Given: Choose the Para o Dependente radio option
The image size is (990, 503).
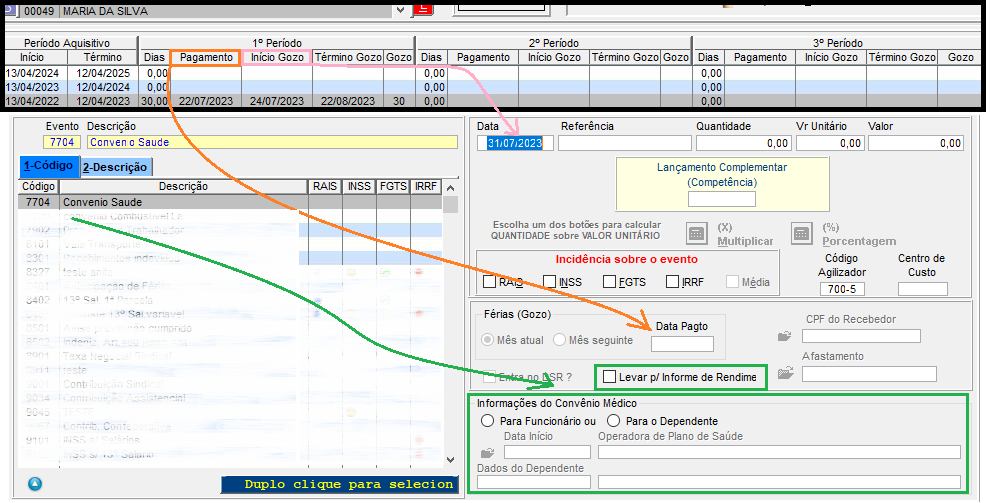Looking at the screenshot, I should click(613, 420).
